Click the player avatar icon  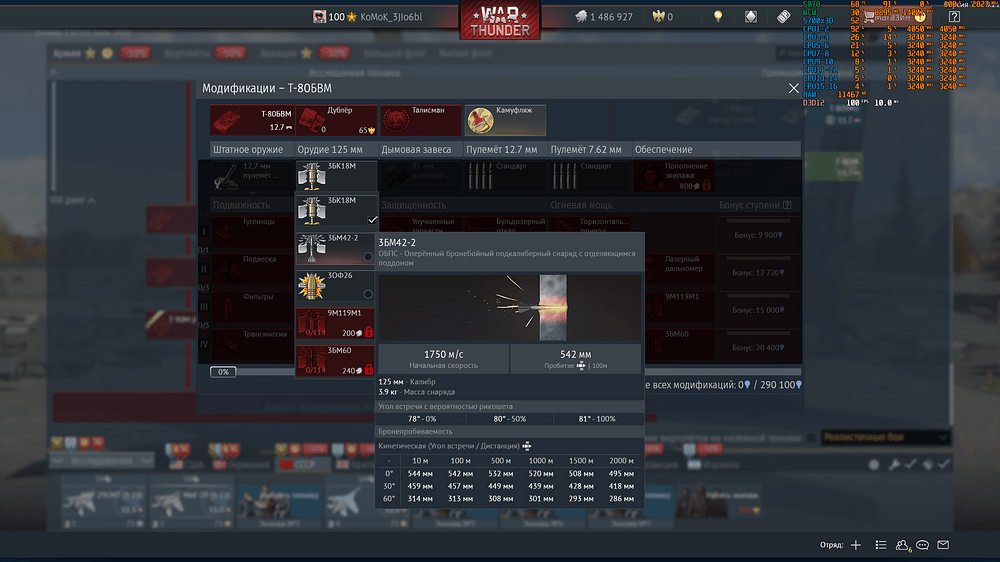coord(320,17)
